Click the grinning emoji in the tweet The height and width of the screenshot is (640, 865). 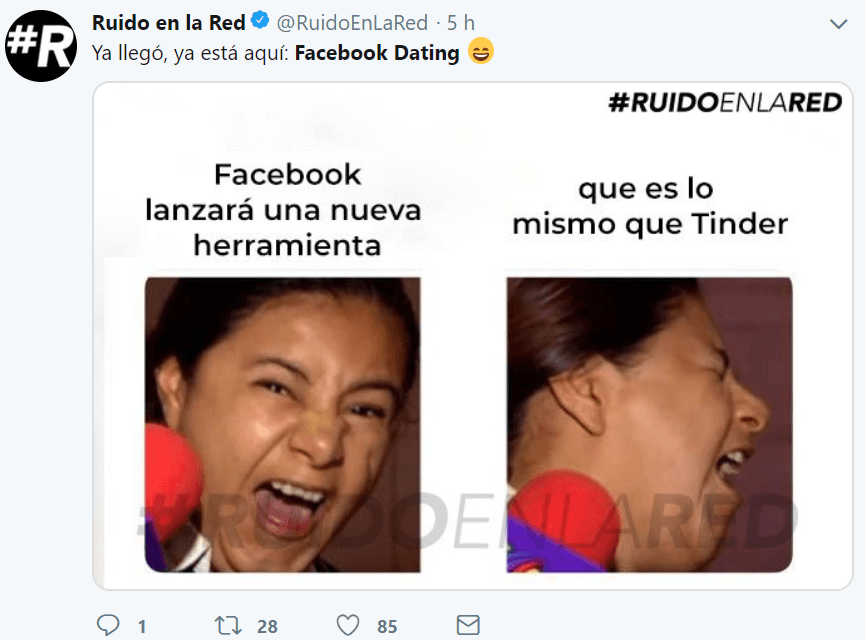[480, 51]
